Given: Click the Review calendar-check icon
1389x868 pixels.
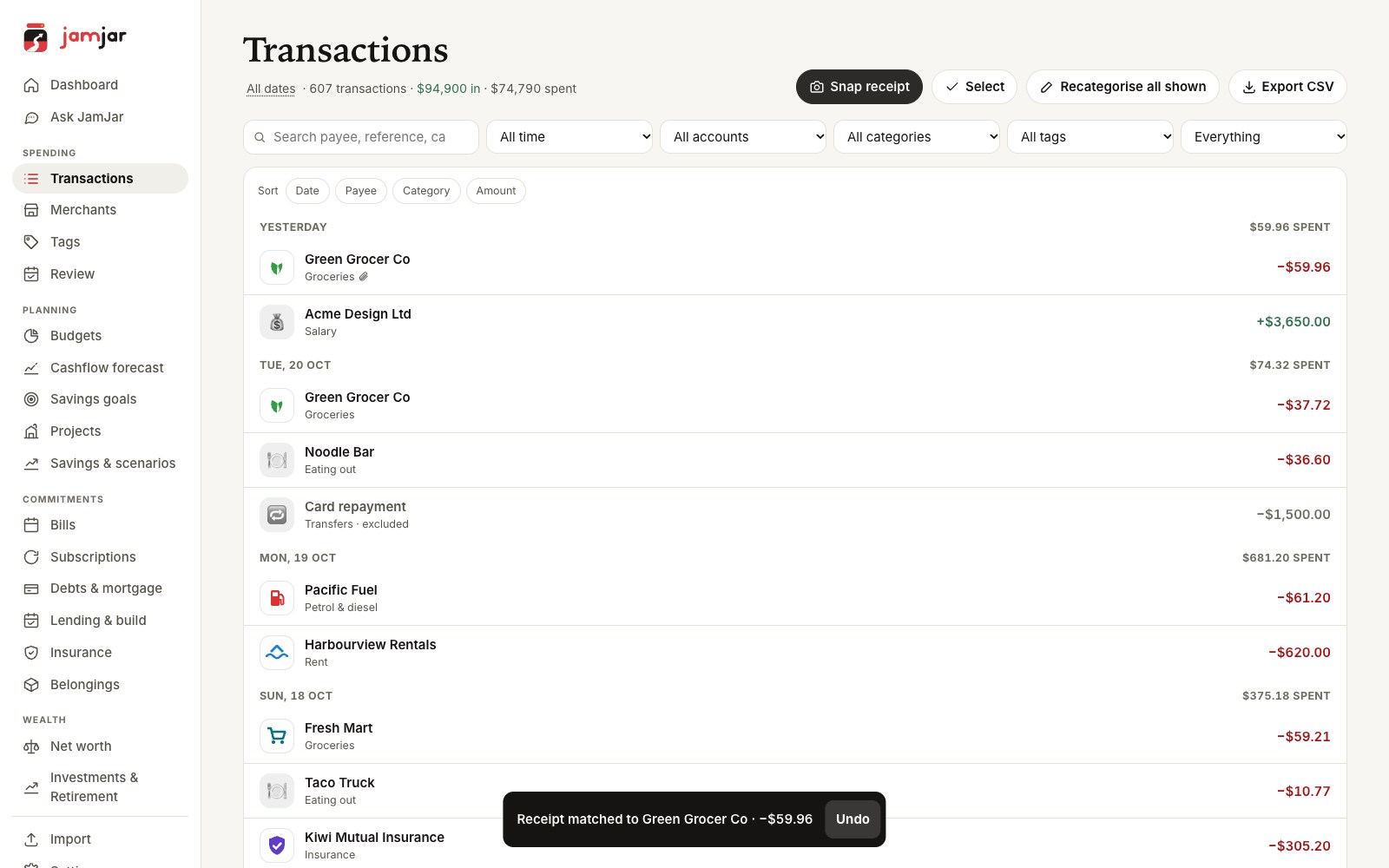Looking at the screenshot, I should [31, 274].
